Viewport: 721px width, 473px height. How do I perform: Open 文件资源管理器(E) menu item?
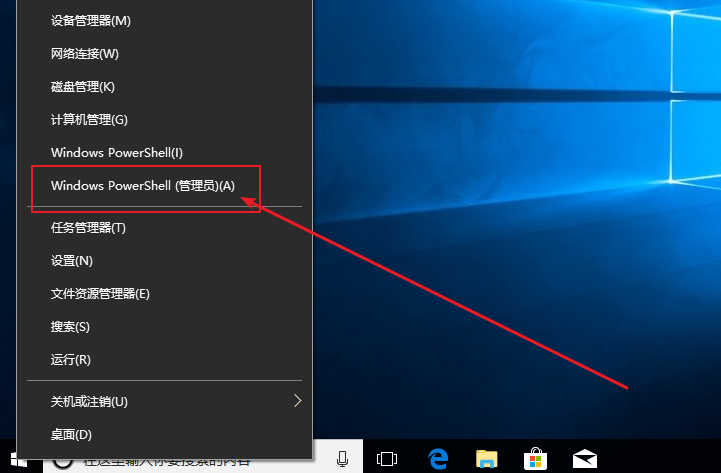[x=100, y=294]
